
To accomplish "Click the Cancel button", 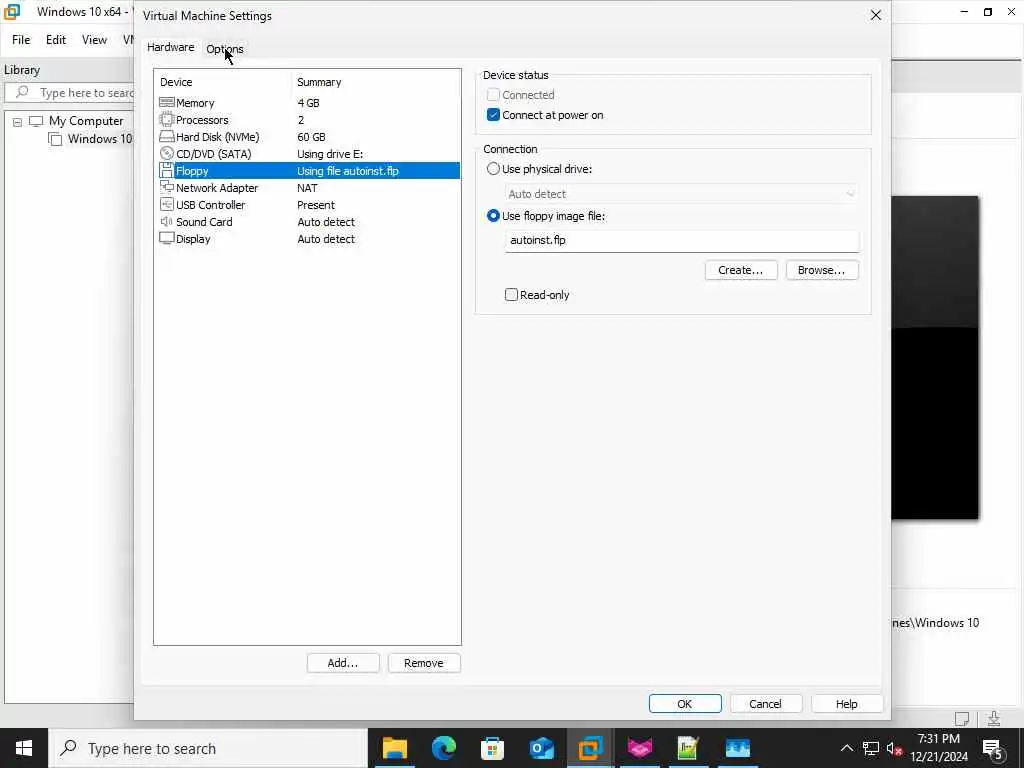I will (765, 703).
